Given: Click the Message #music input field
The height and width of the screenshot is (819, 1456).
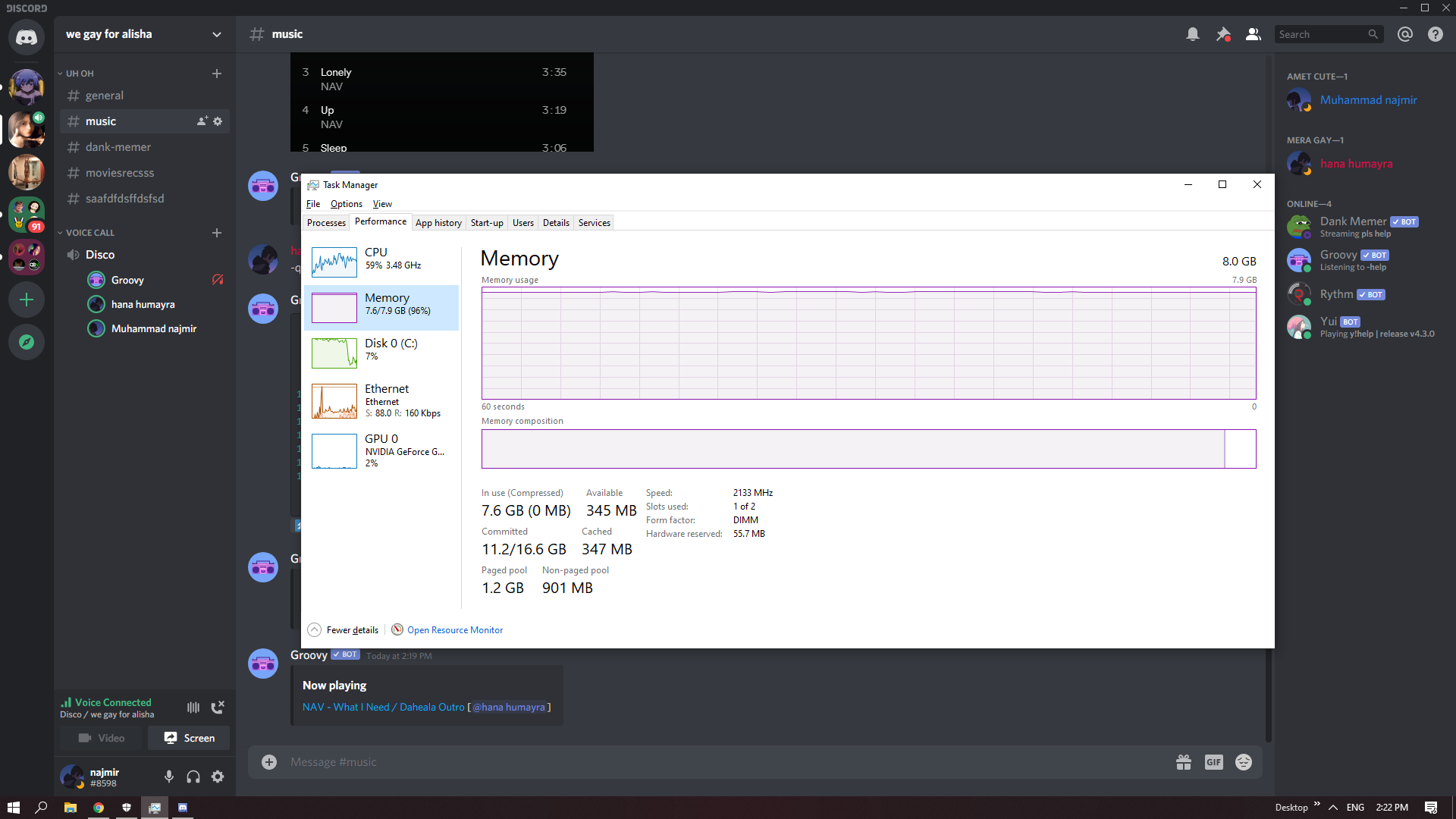Looking at the screenshot, I should (x=531, y=761).
